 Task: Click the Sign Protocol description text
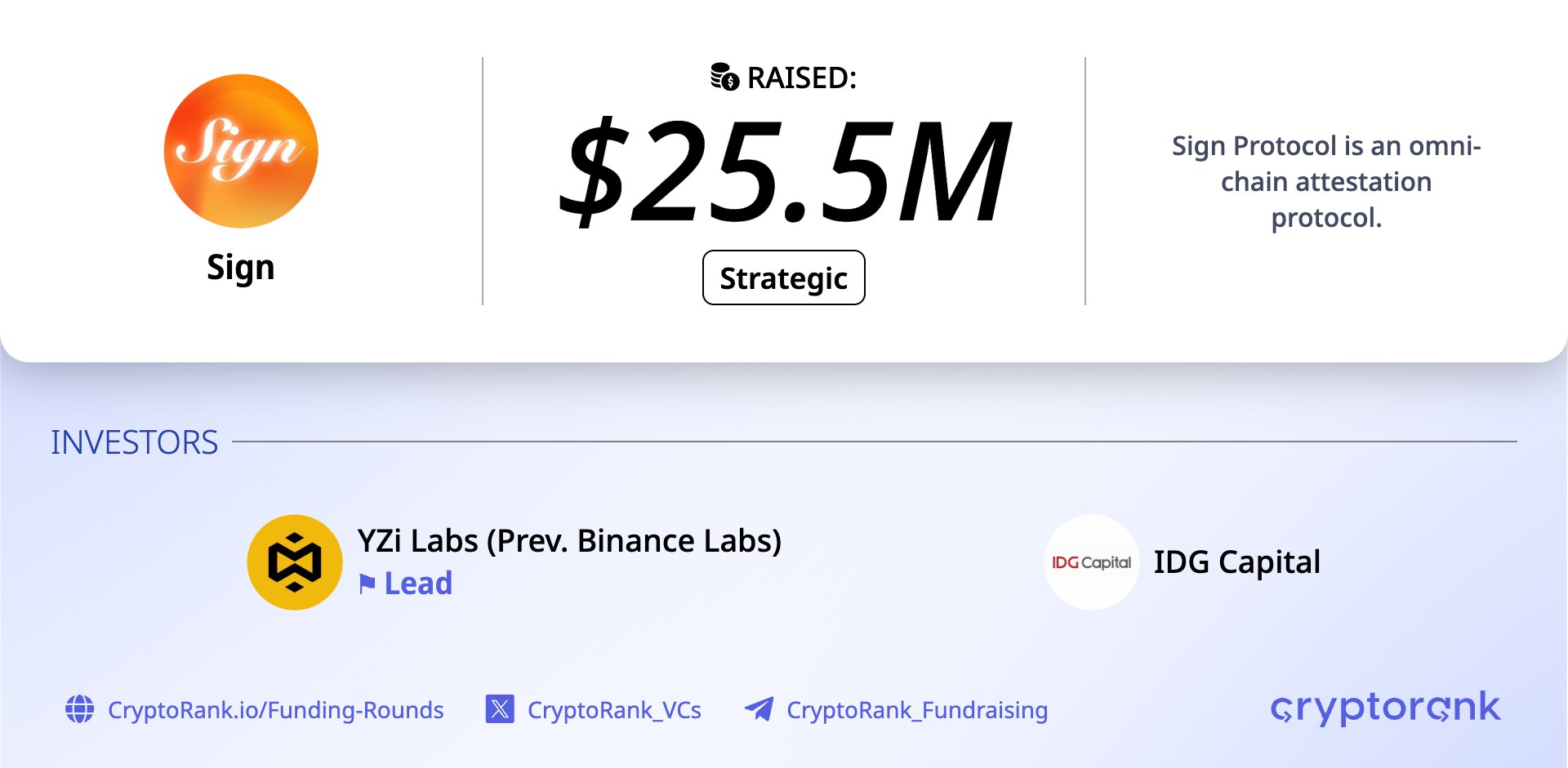point(1326,181)
